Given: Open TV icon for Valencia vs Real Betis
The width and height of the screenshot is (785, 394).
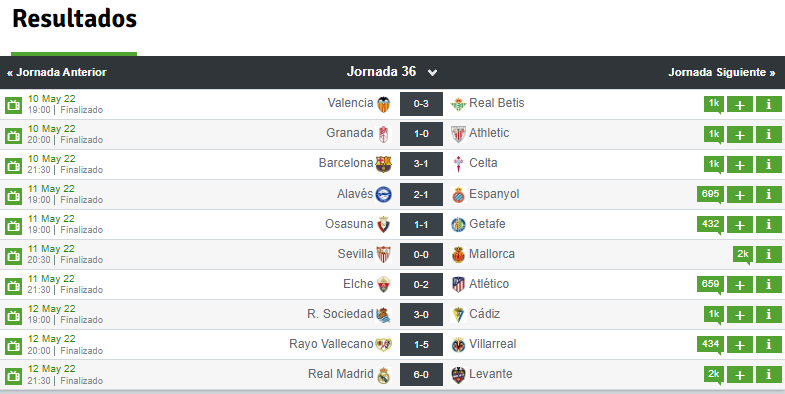Looking at the screenshot, I should [14, 105].
